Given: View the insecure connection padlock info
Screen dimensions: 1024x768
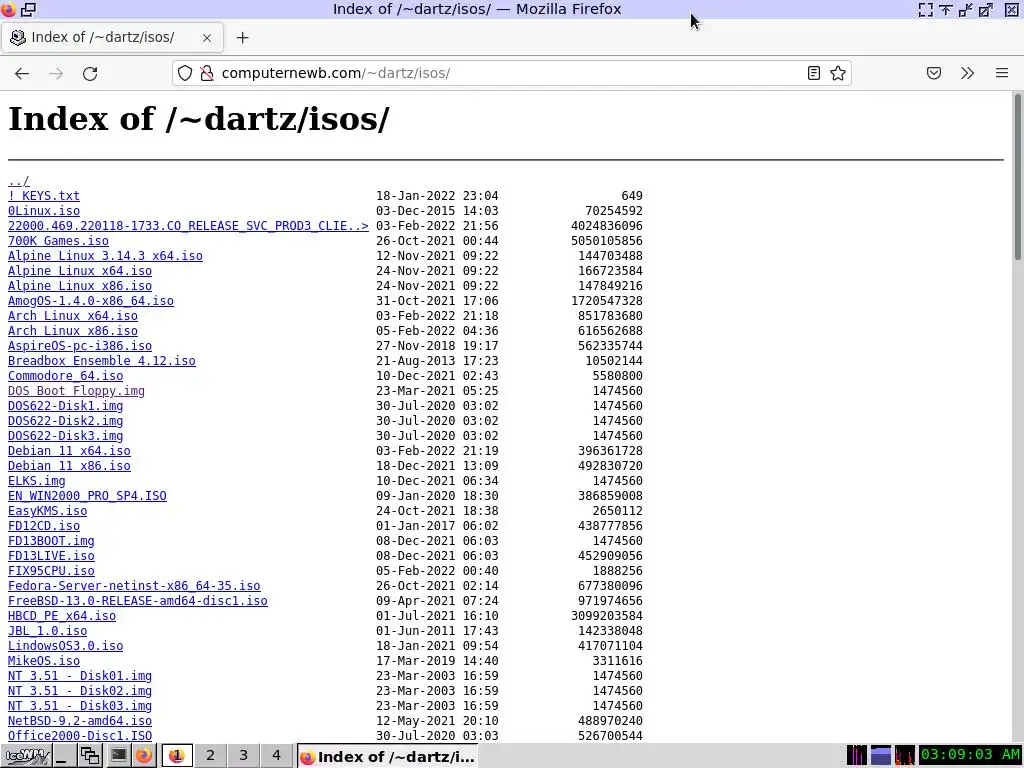Looking at the screenshot, I should (207, 73).
